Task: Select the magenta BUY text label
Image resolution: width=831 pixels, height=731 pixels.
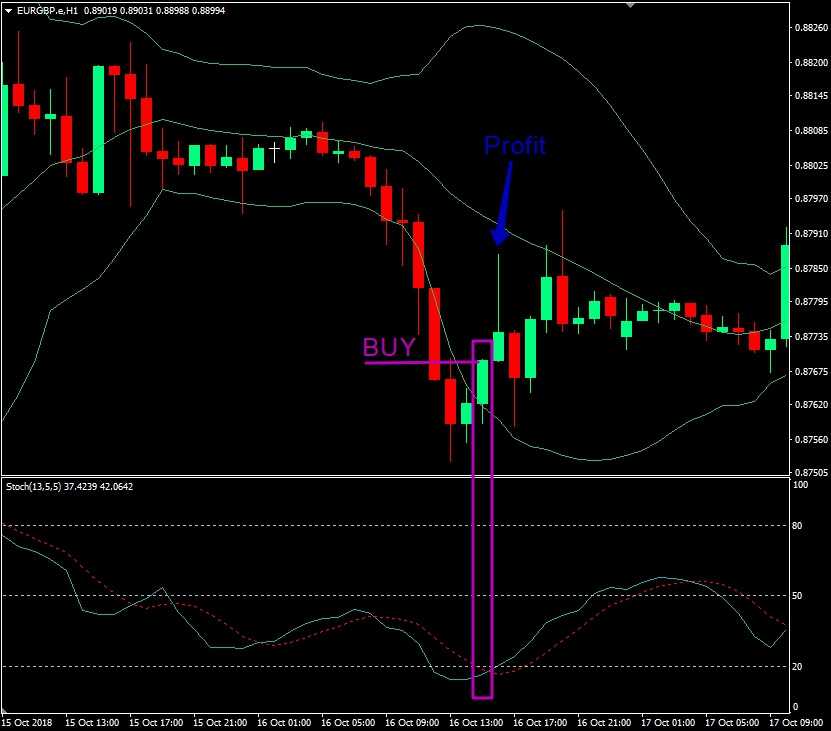Action: 388,347
